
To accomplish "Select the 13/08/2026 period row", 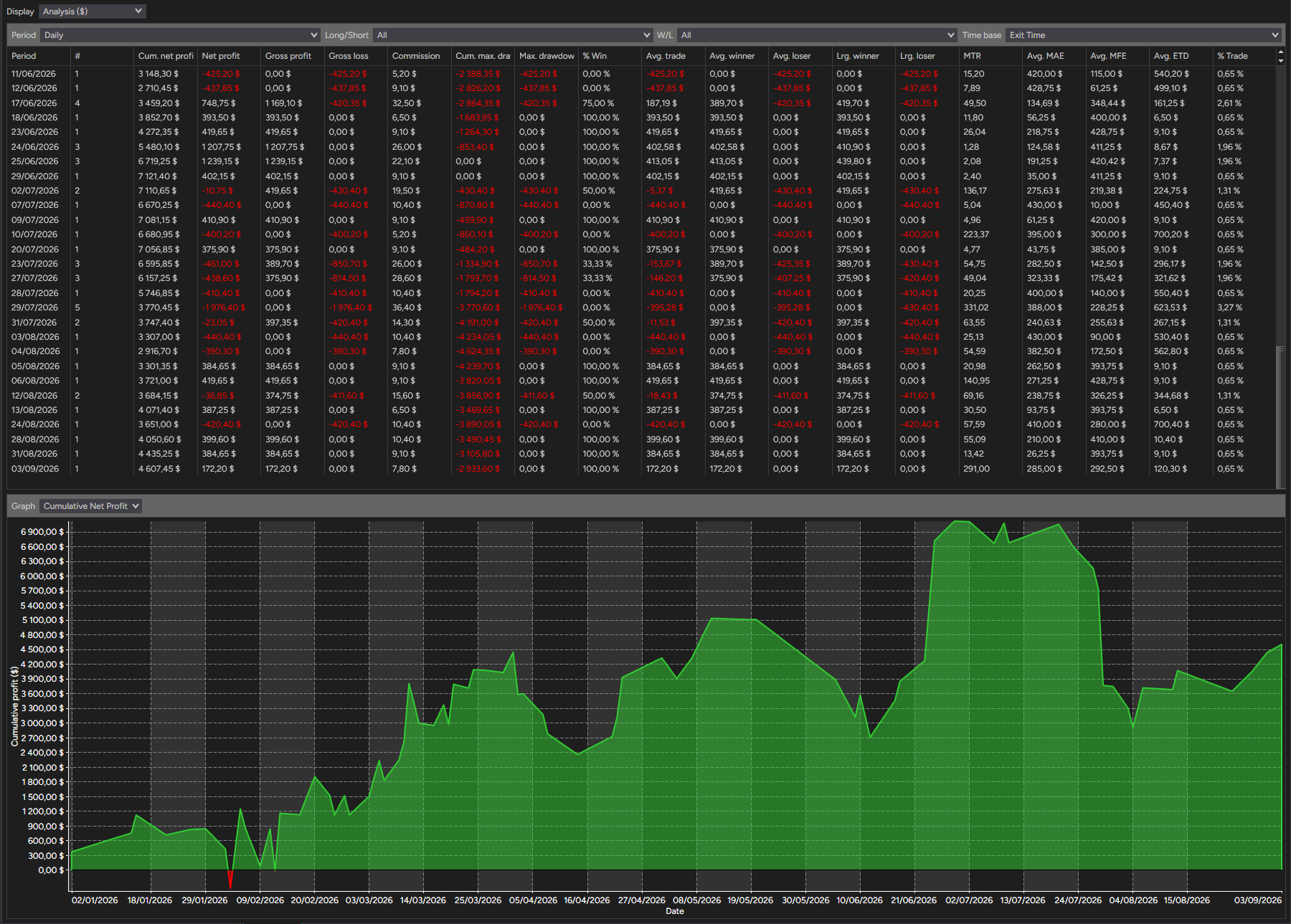I will tap(642, 410).
